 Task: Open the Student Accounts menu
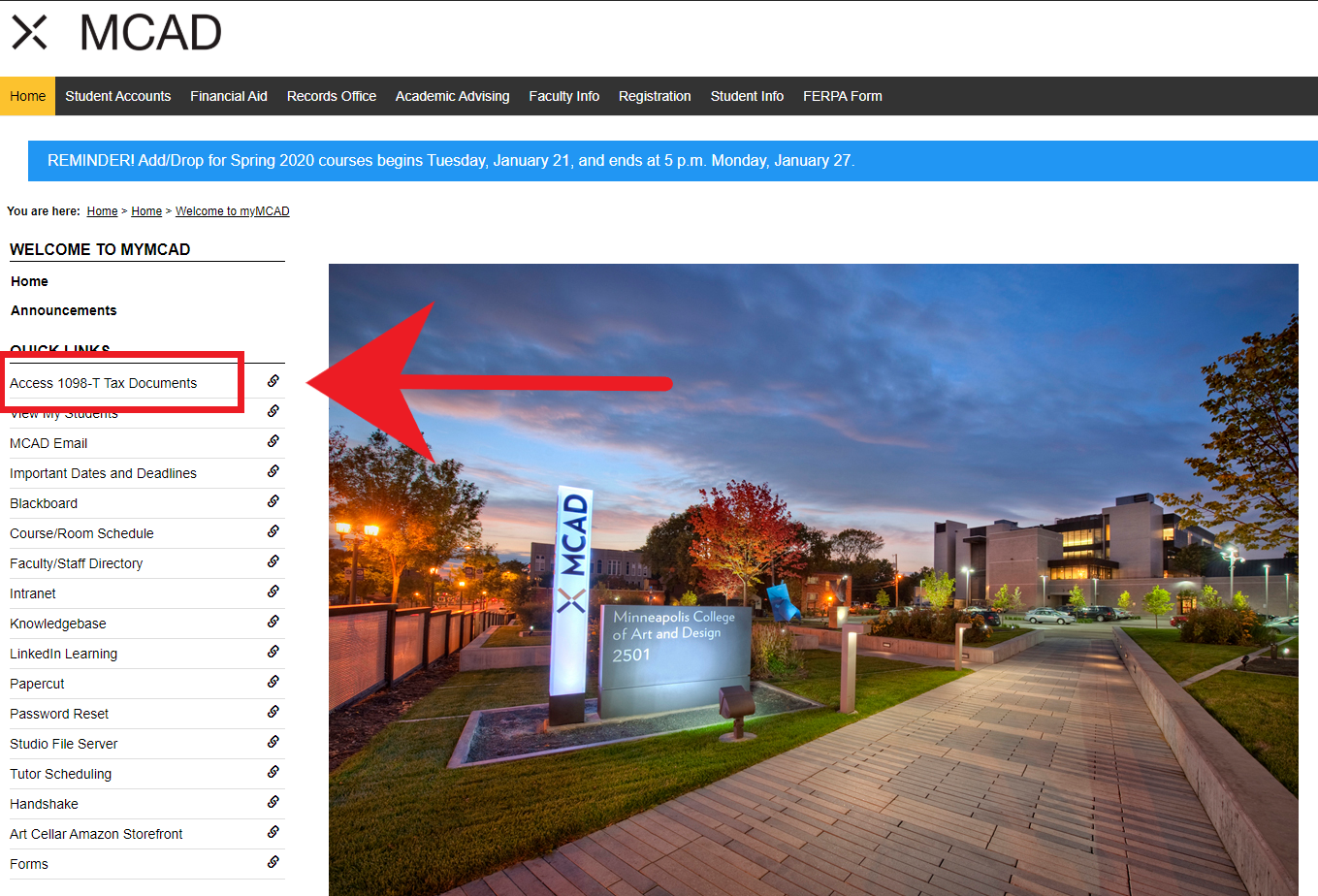point(118,96)
